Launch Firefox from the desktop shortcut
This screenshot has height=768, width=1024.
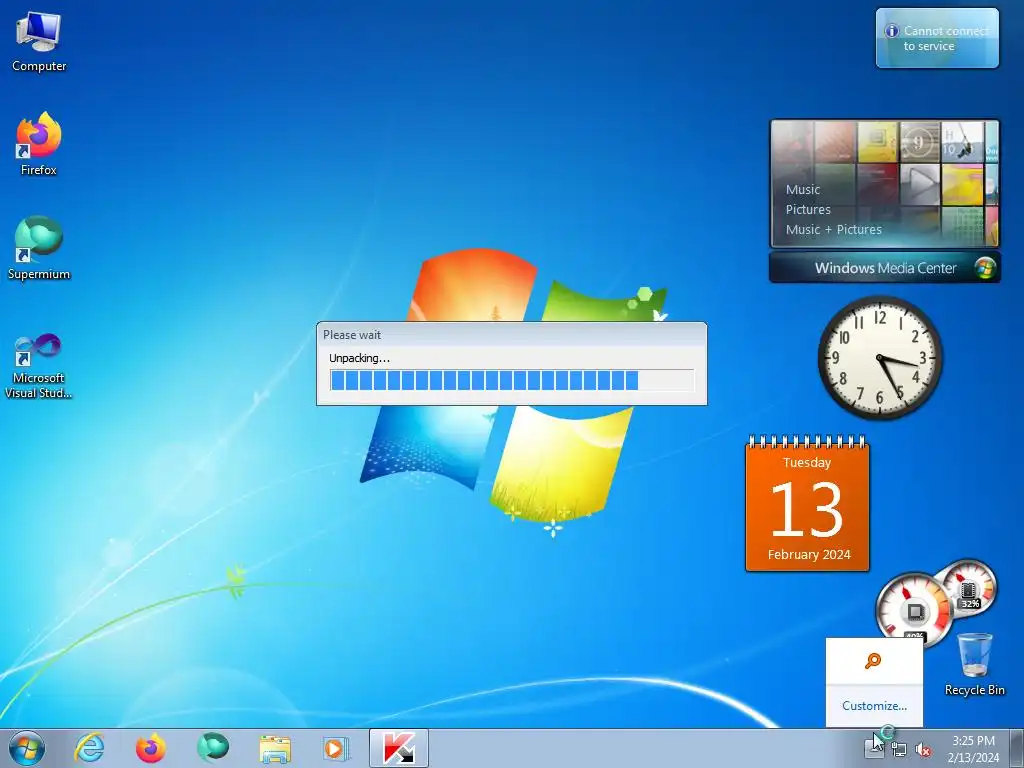(x=39, y=144)
